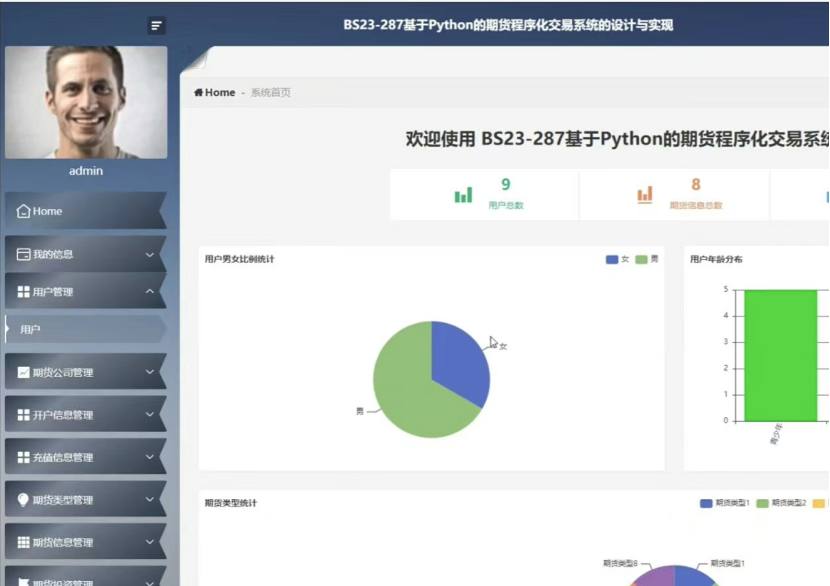Open the 期货公司管理 menu item
This screenshot has width=830, height=586.
[x=86, y=372]
